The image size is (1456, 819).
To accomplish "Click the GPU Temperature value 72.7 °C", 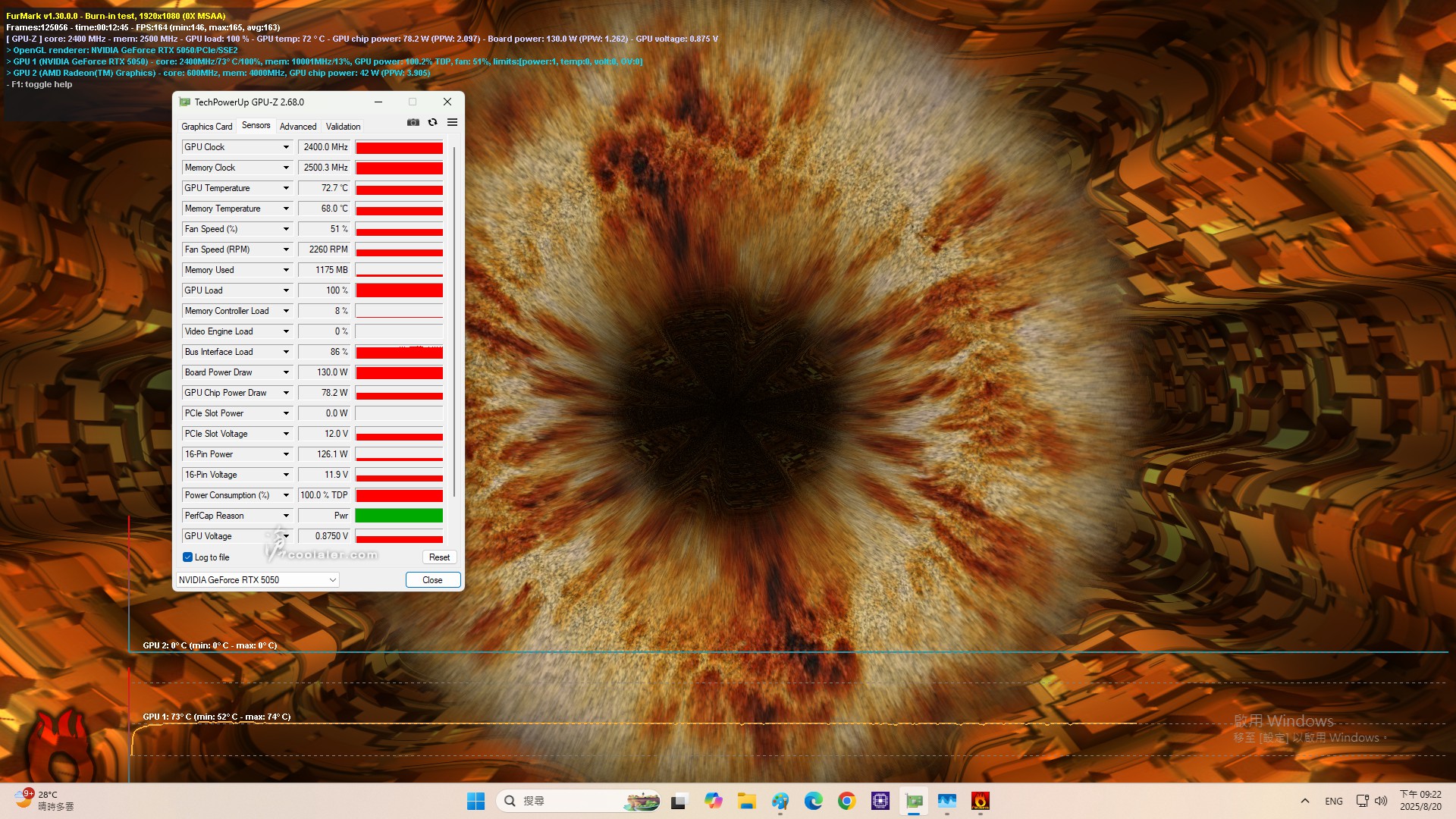I will pyautogui.click(x=325, y=188).
